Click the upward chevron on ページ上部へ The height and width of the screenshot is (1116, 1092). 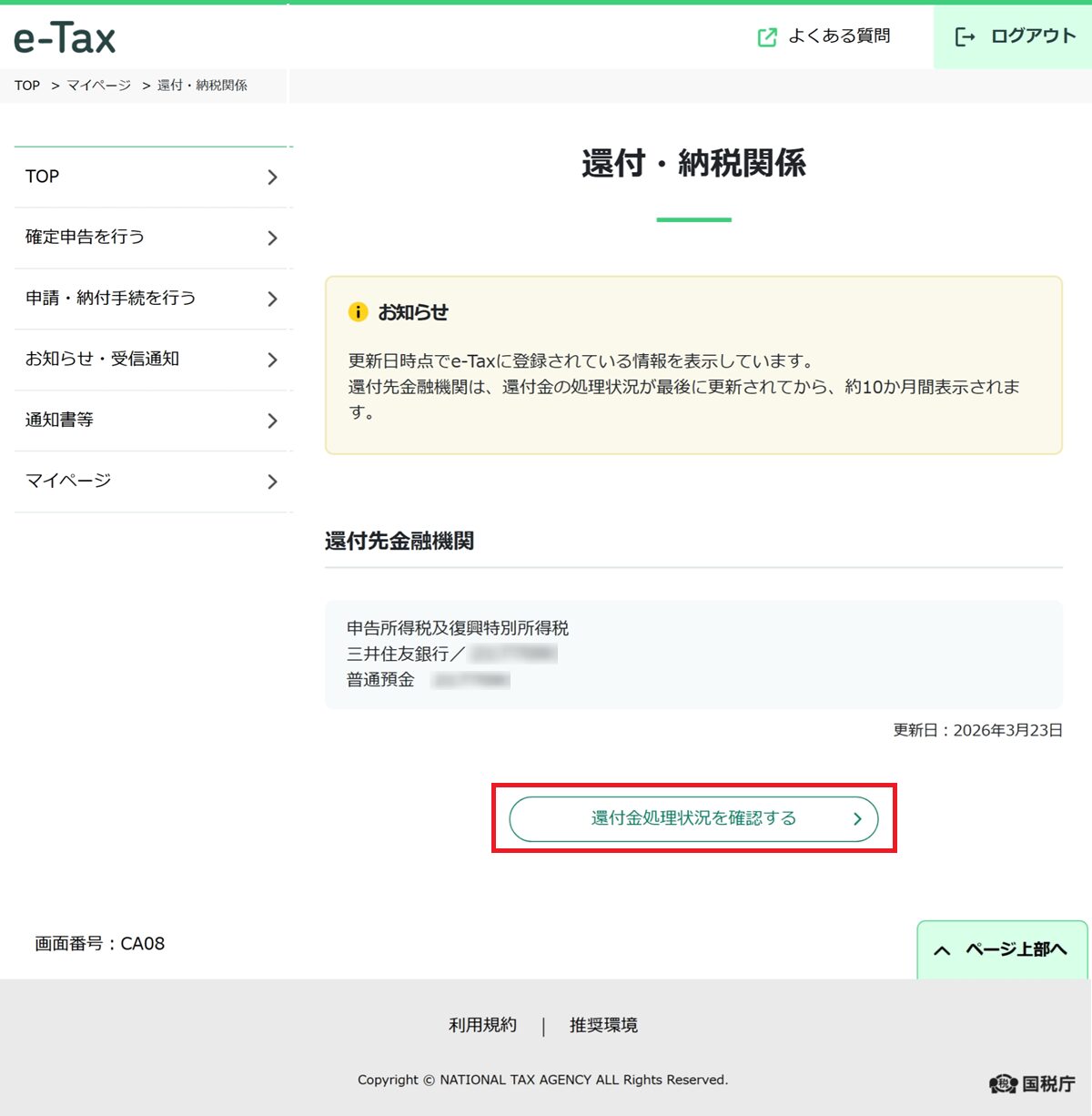(942, 949)
